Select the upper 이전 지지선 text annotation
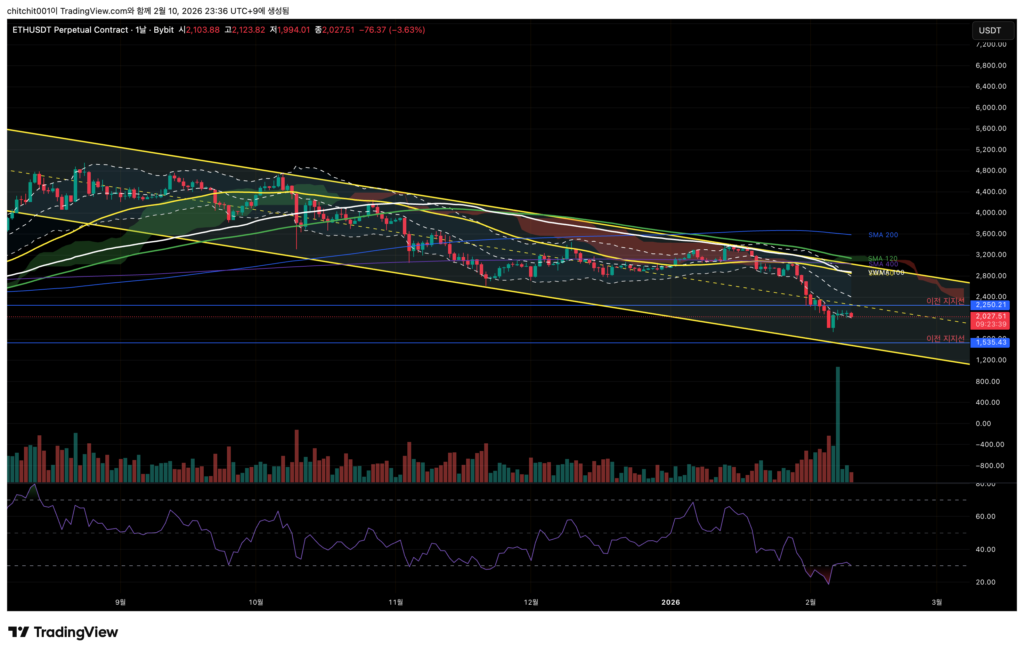The width and height of the screenshot is (1024, 653). 945,300
